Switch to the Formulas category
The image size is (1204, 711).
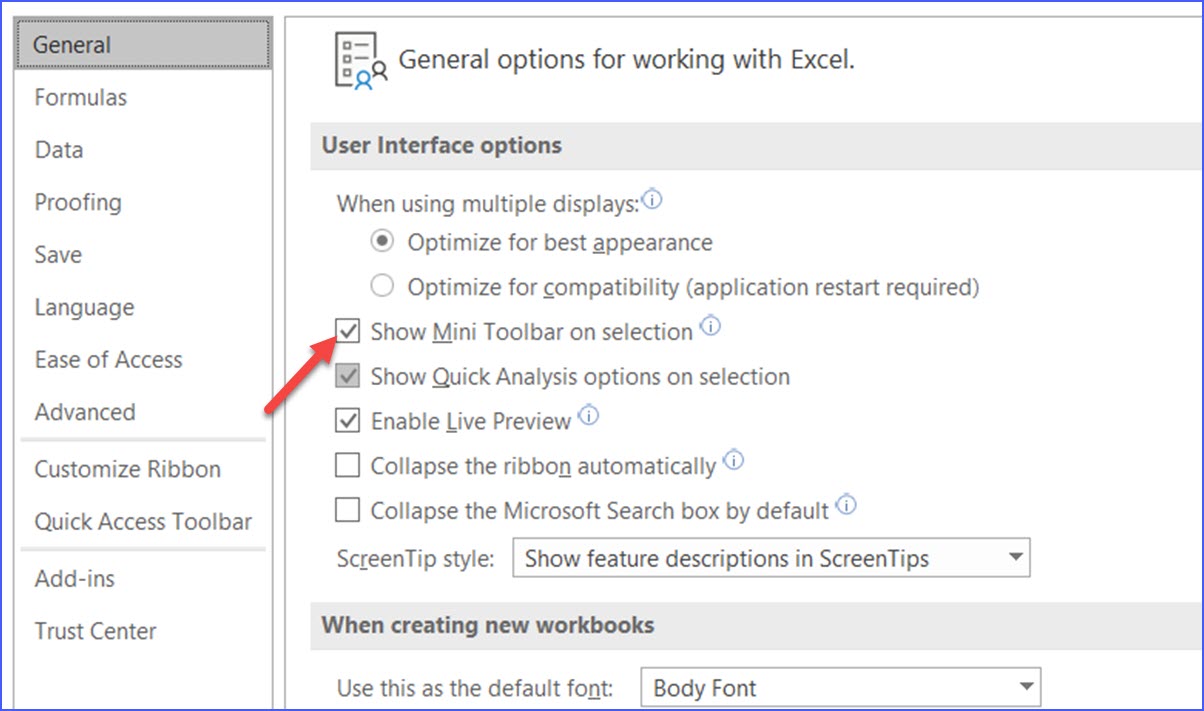(80, 97)
